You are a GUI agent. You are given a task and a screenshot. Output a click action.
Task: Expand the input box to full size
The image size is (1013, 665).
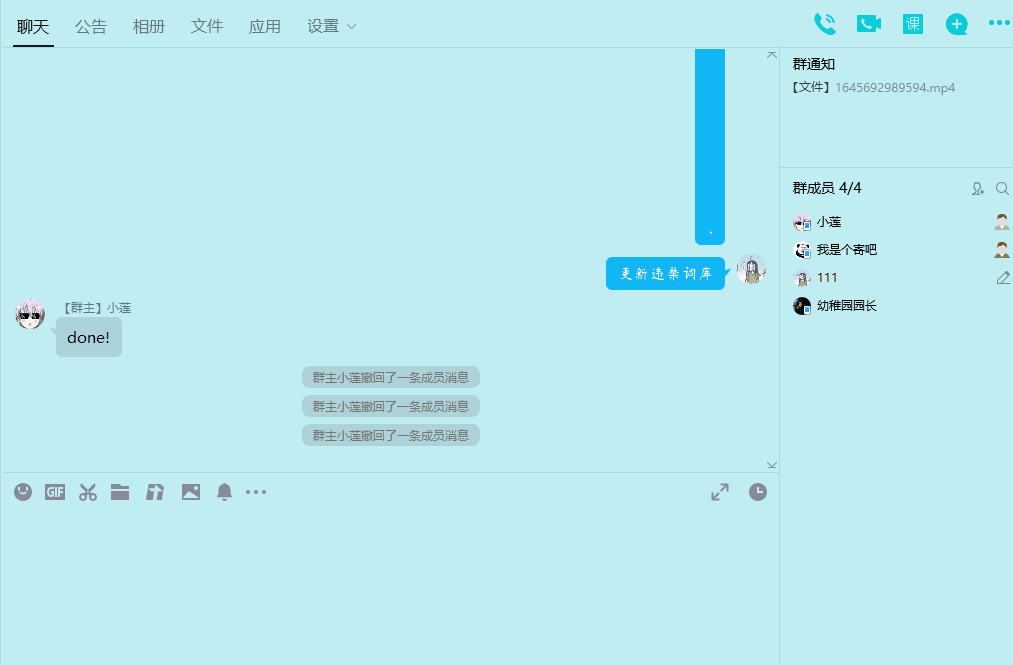[x=720, y=492]
